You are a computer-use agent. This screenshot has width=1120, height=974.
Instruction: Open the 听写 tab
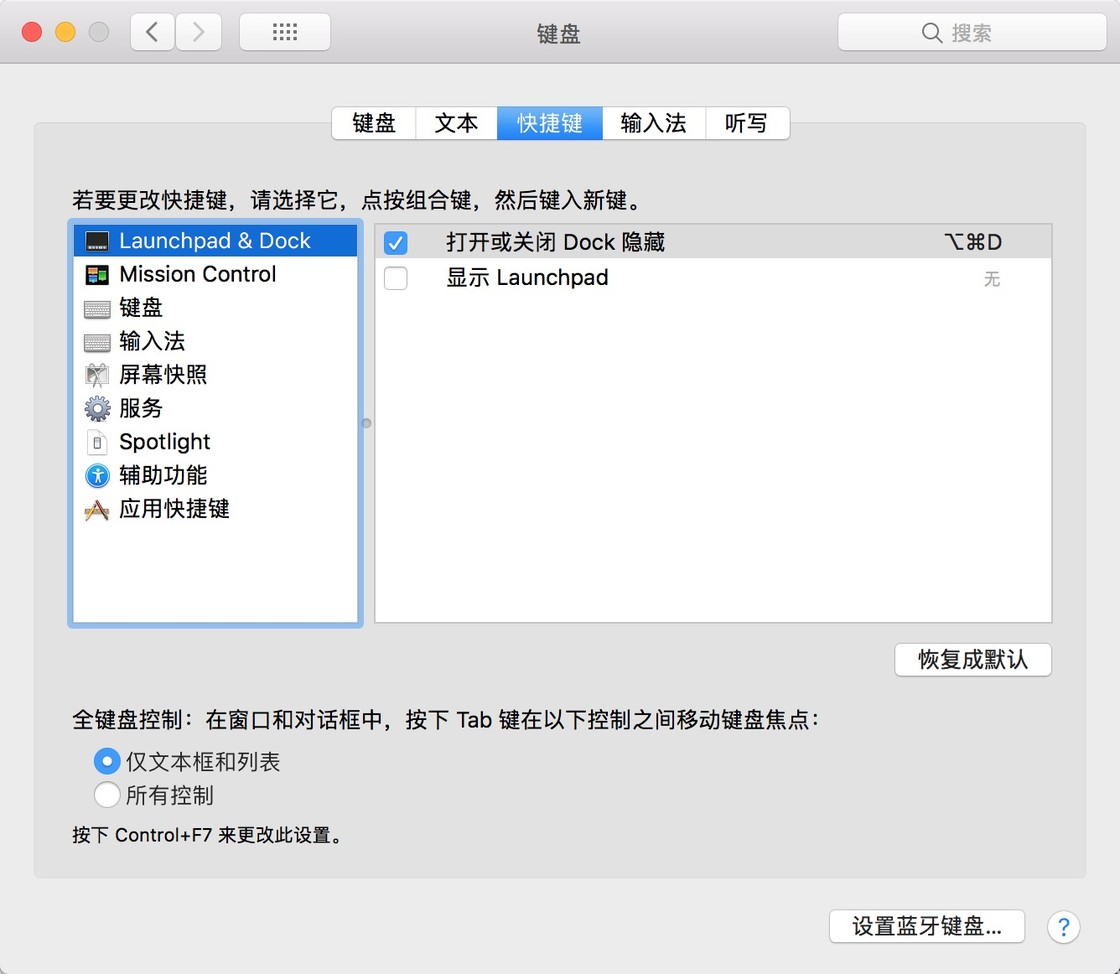pos(747,123)
